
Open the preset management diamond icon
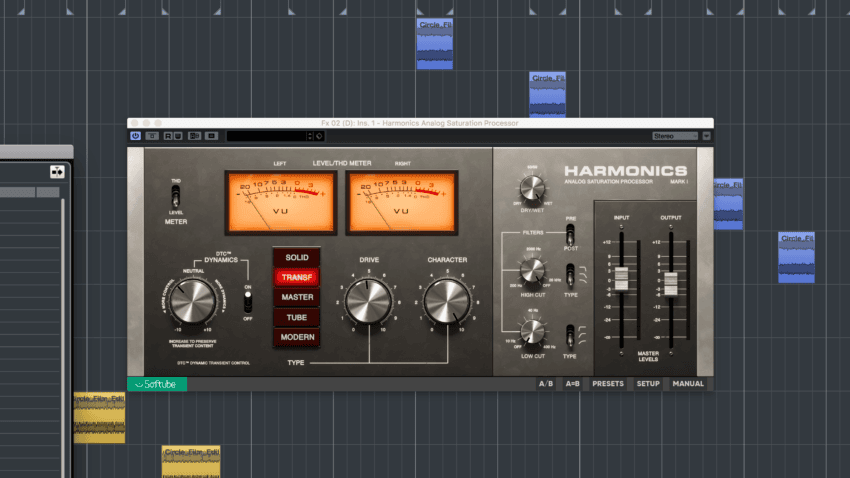click(319, 136)
